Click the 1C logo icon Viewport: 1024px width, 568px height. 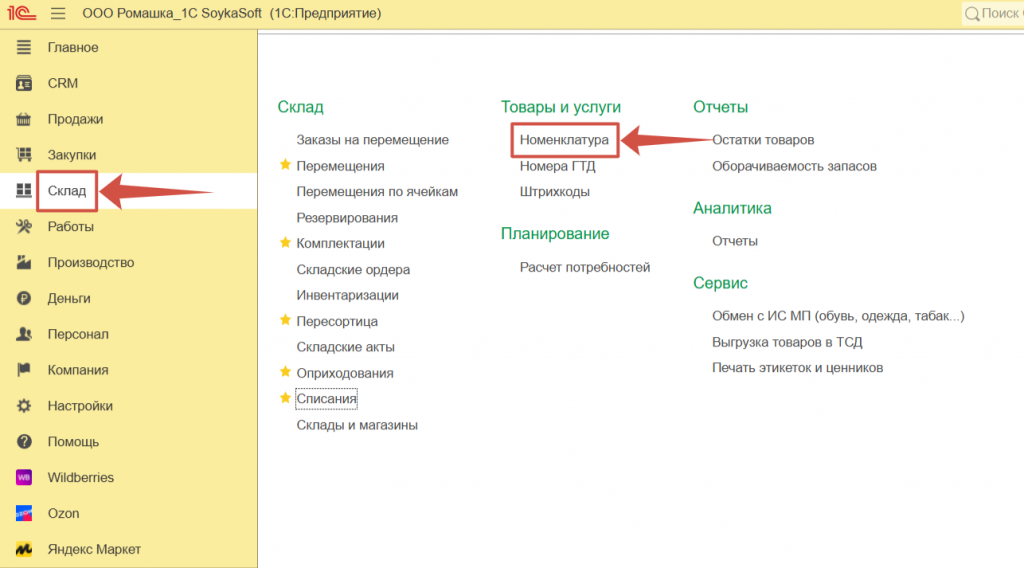tap(22, 14)
